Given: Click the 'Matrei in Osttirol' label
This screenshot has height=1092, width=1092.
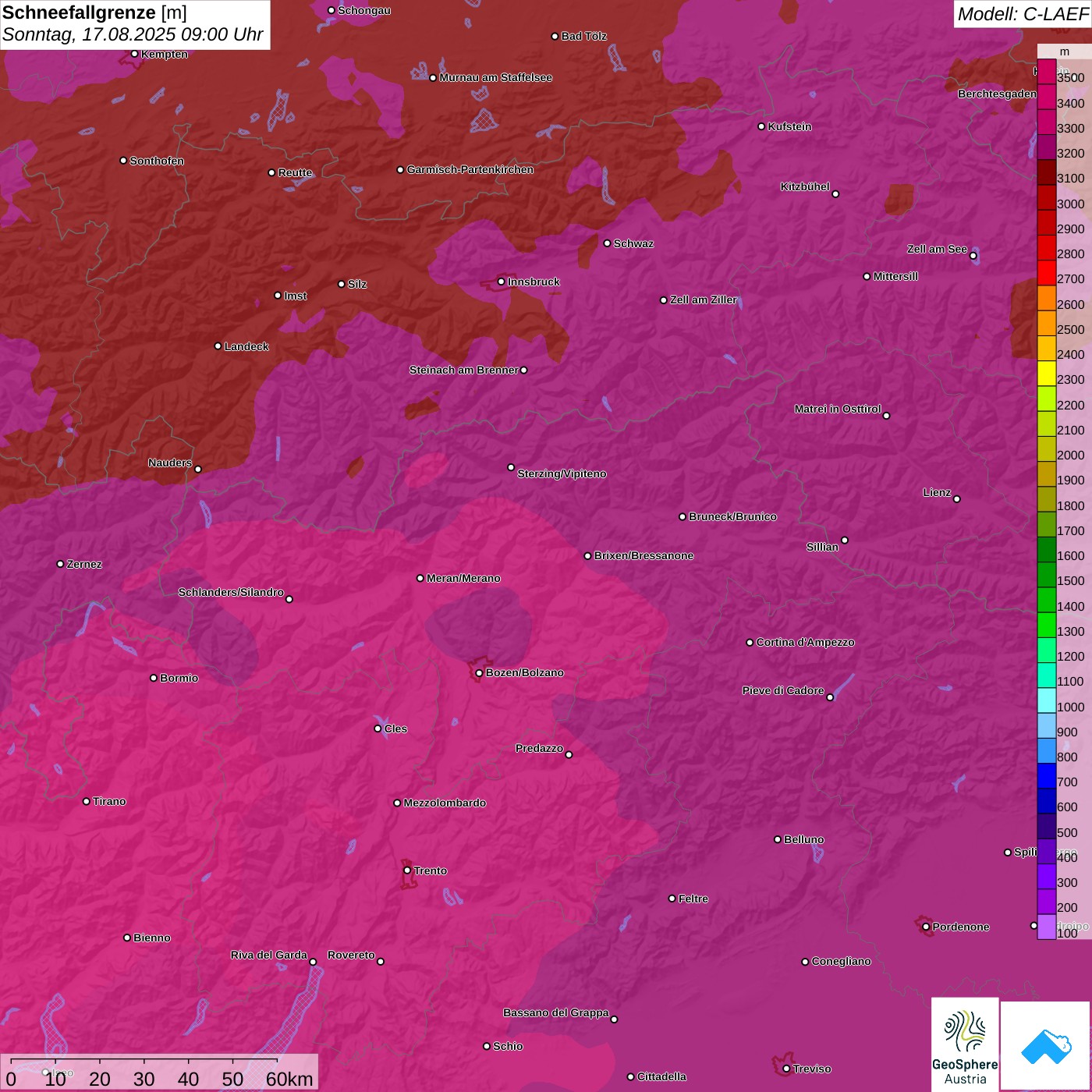Looking at the screenshot, I should point(838,409).
